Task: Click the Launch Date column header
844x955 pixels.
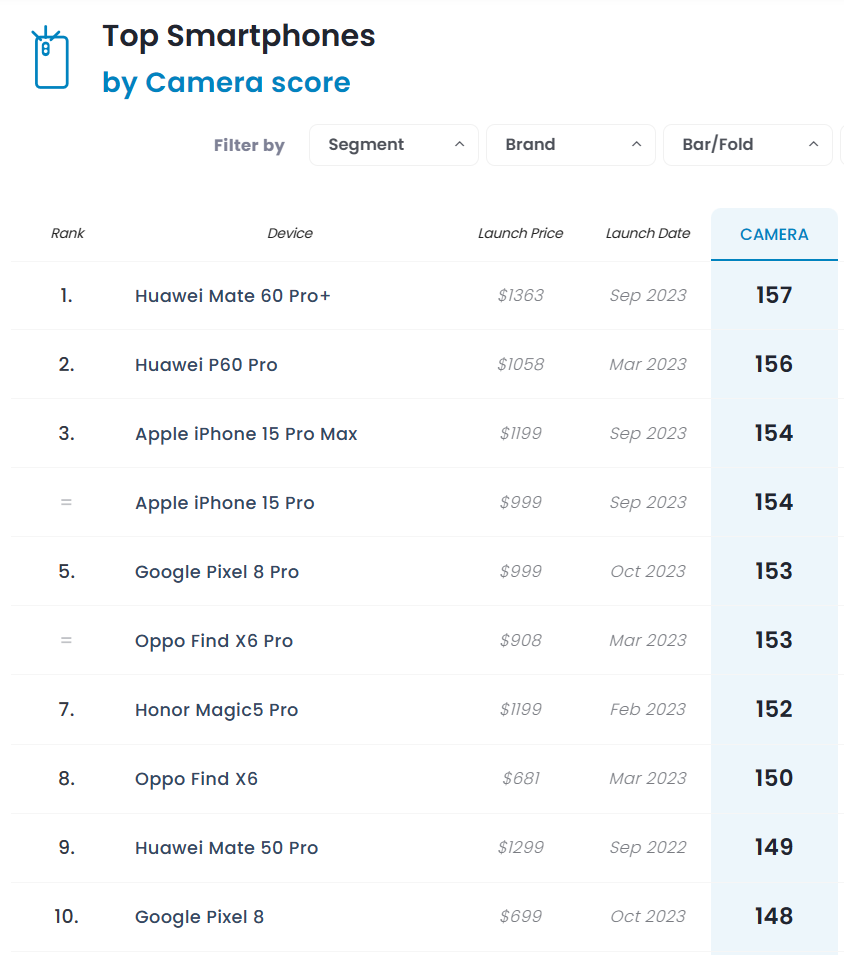Action: pos(648,233)
